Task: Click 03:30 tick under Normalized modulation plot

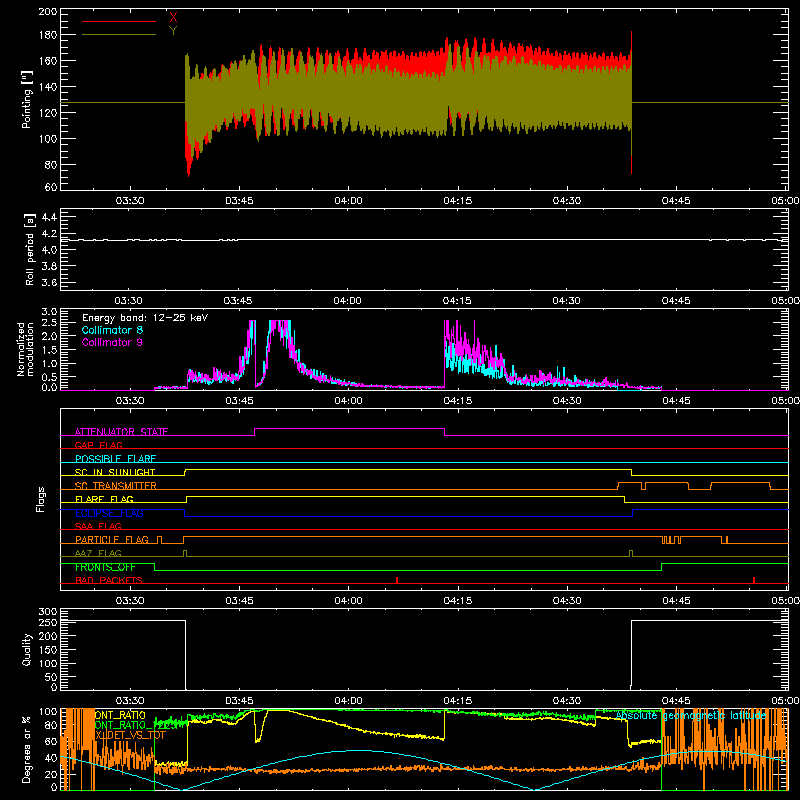Action: (130, 401)
